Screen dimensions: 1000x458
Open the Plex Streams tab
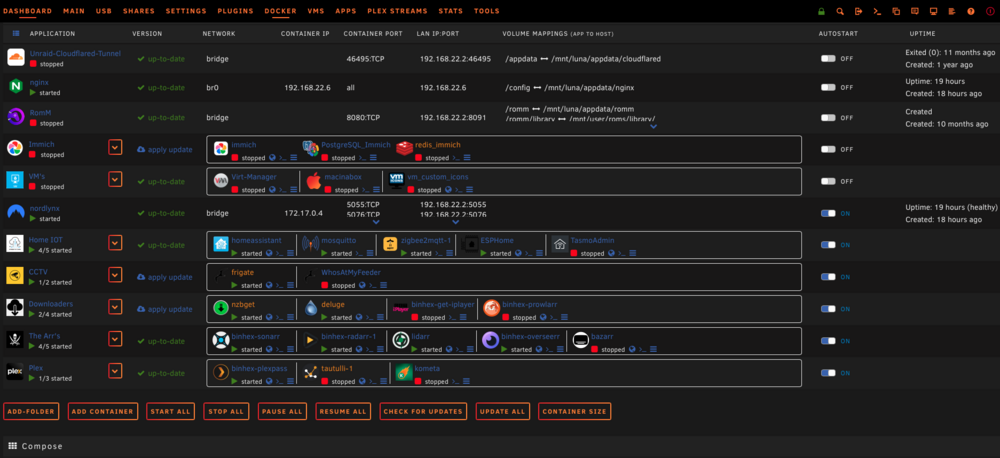click(397, 11)
